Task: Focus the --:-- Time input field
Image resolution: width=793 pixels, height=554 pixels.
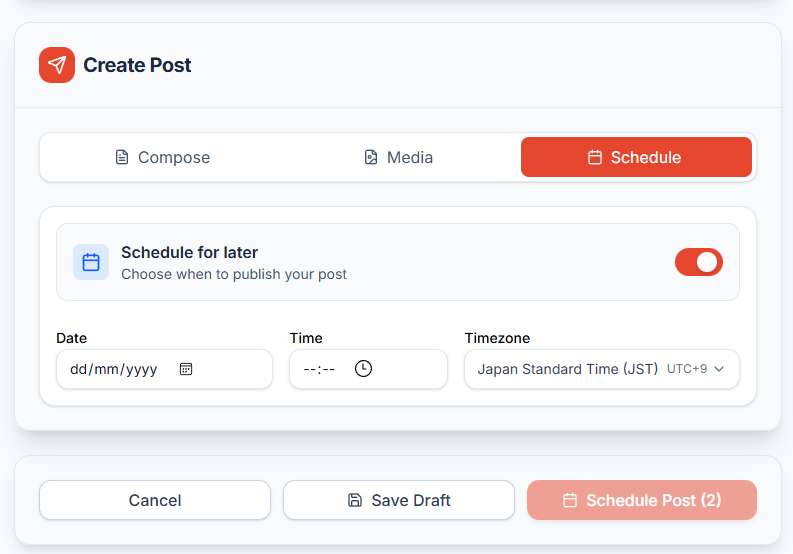Action: pyautogui.click(x=319, y=369)
